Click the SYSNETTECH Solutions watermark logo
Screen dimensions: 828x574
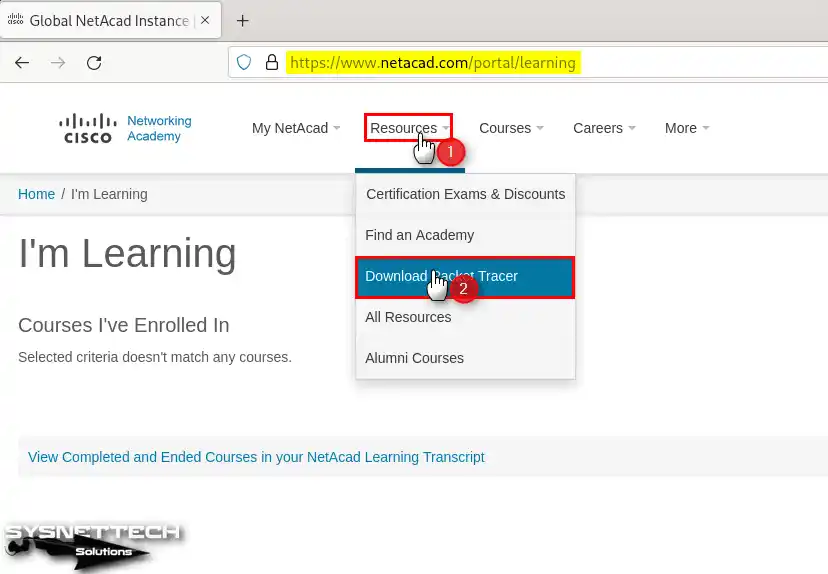point(92,543)
